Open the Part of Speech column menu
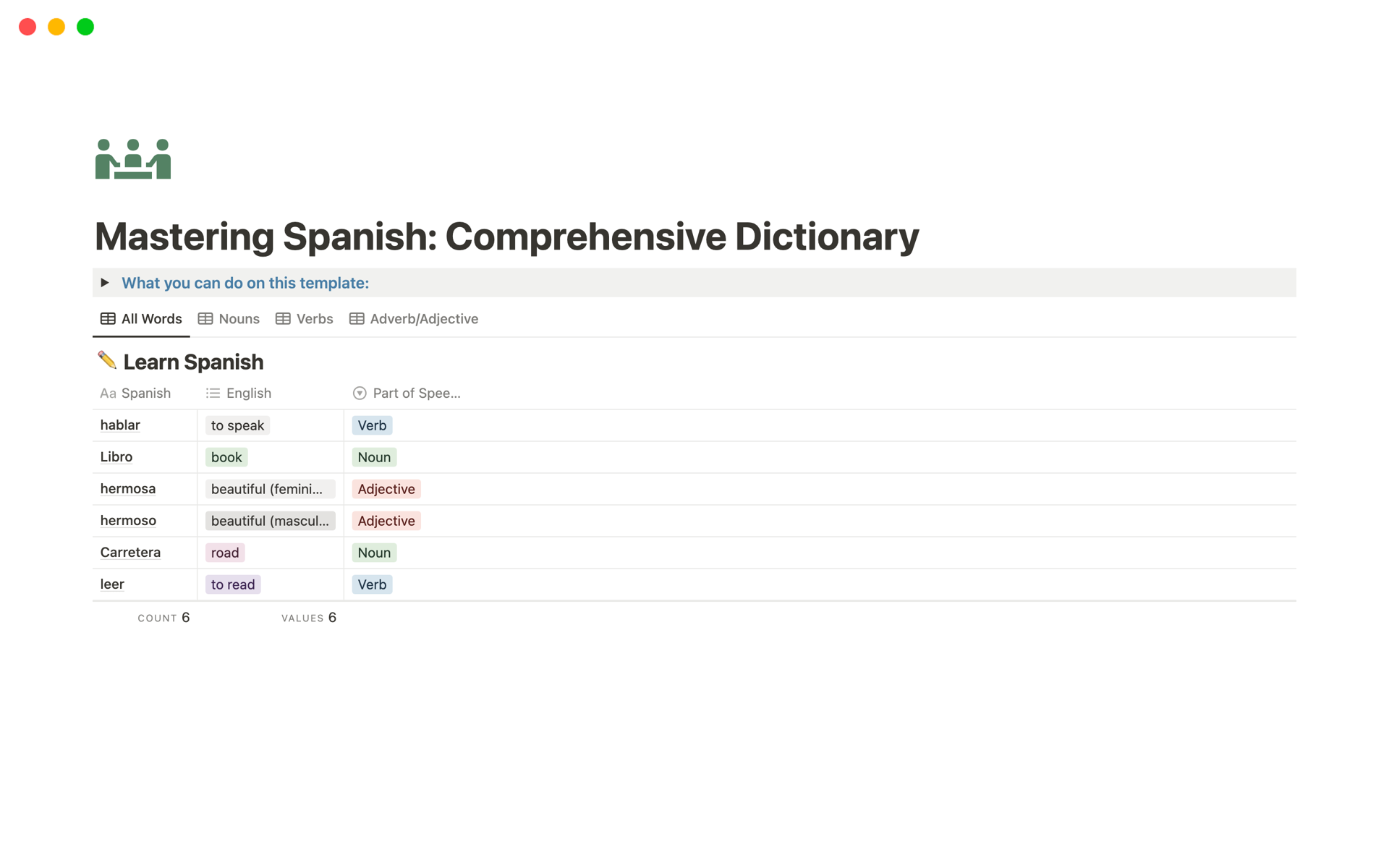Viewport: 1389px width, 868px height. (416, 393)
